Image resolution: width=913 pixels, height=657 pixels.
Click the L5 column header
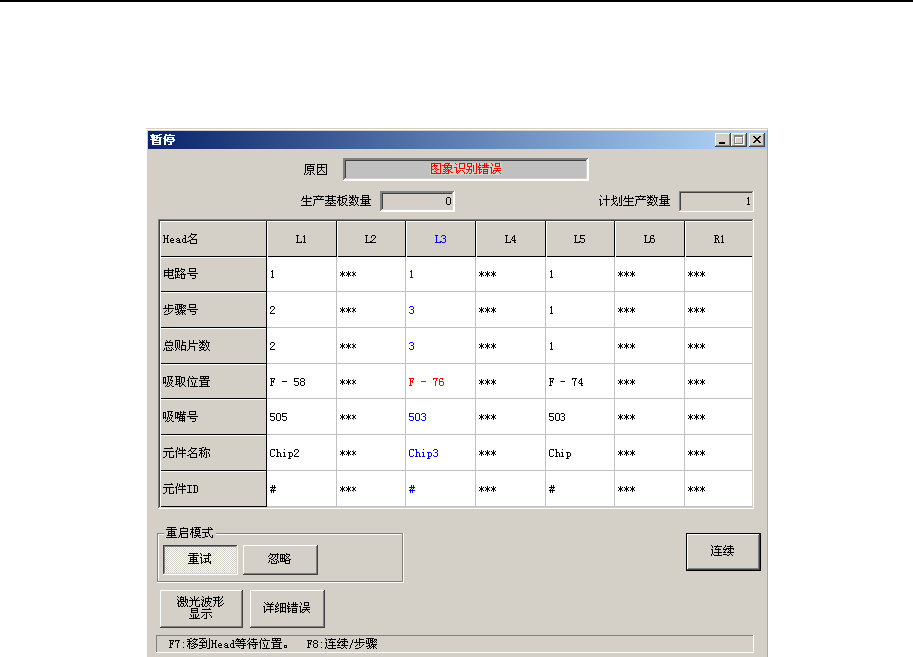[x=580, y=239]
